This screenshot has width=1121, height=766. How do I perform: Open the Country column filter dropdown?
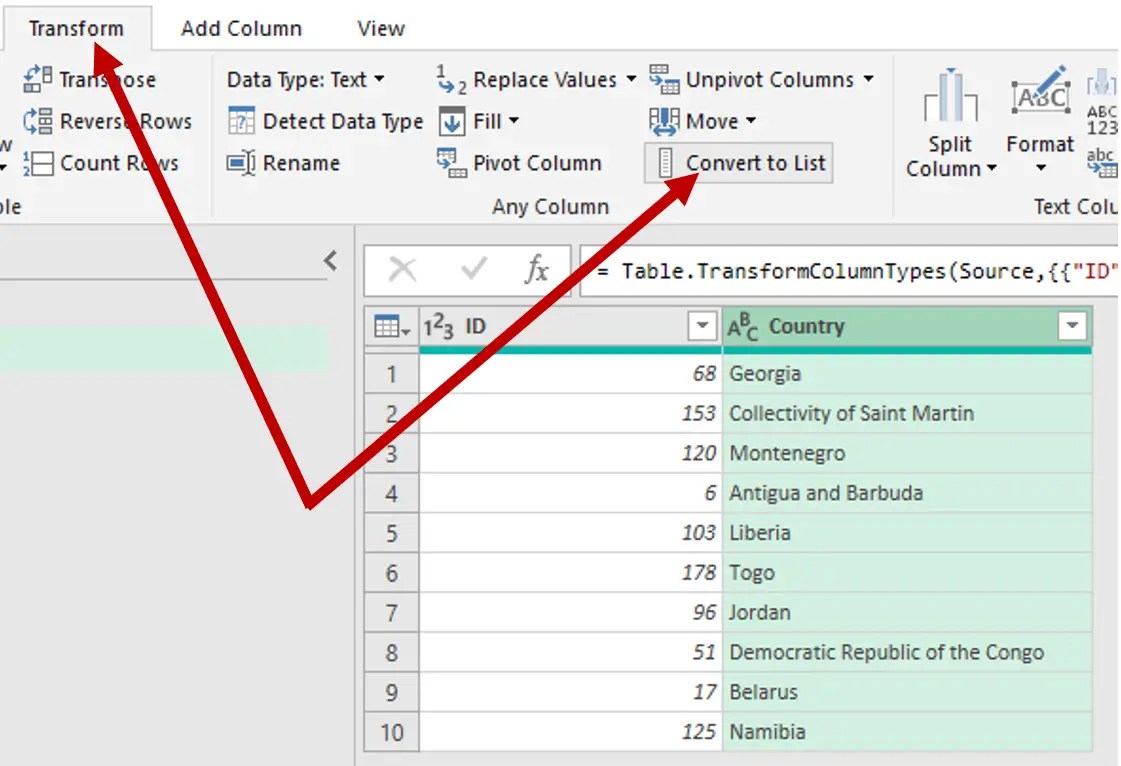click(x=1072, y=326)
